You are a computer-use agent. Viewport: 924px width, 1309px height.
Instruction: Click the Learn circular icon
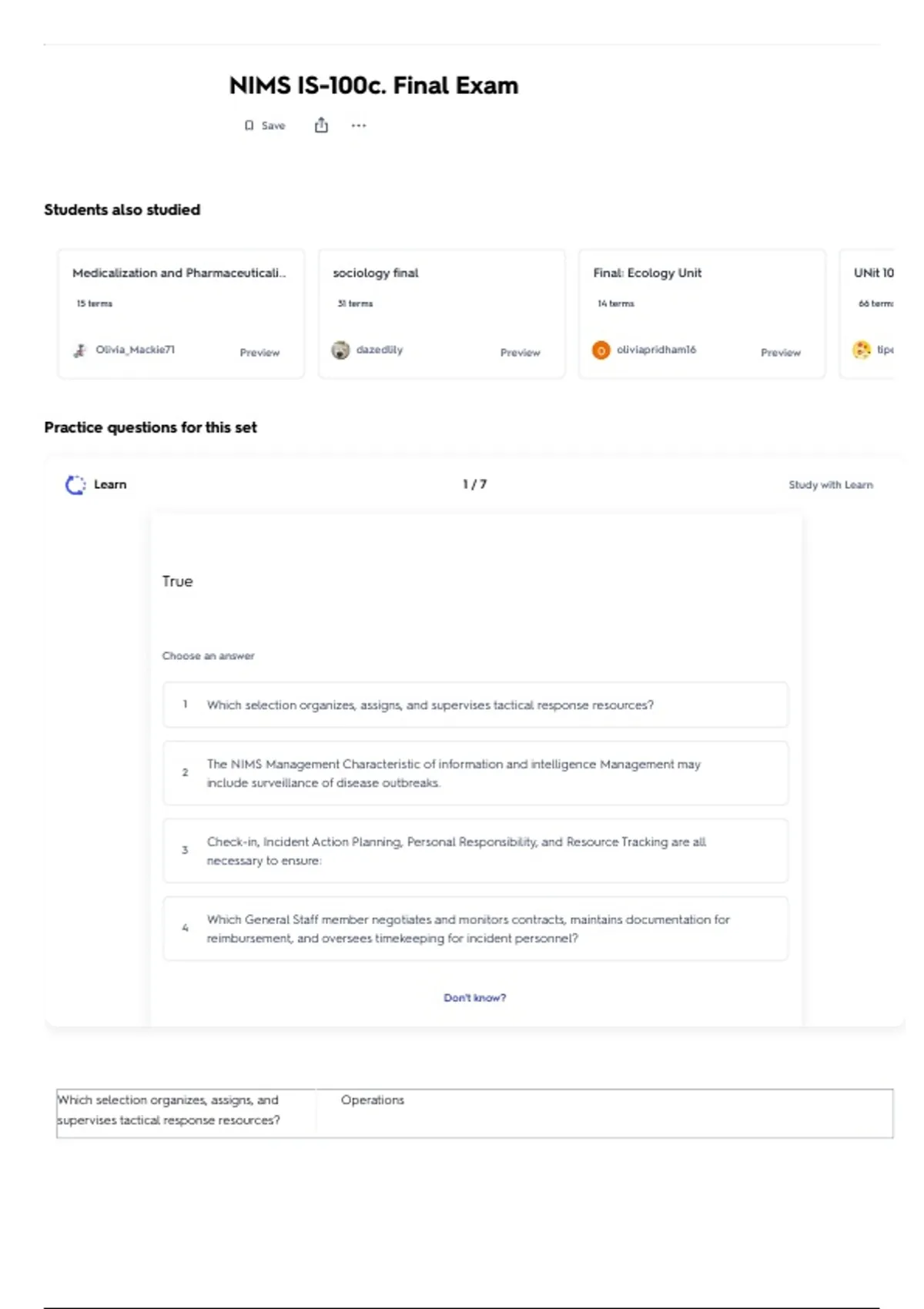(75, 485)
